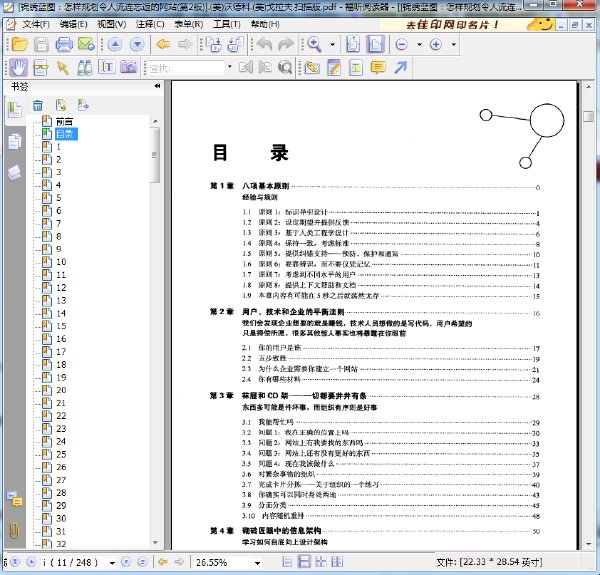Open the comments panel in the sidebar

click(15, 499)
